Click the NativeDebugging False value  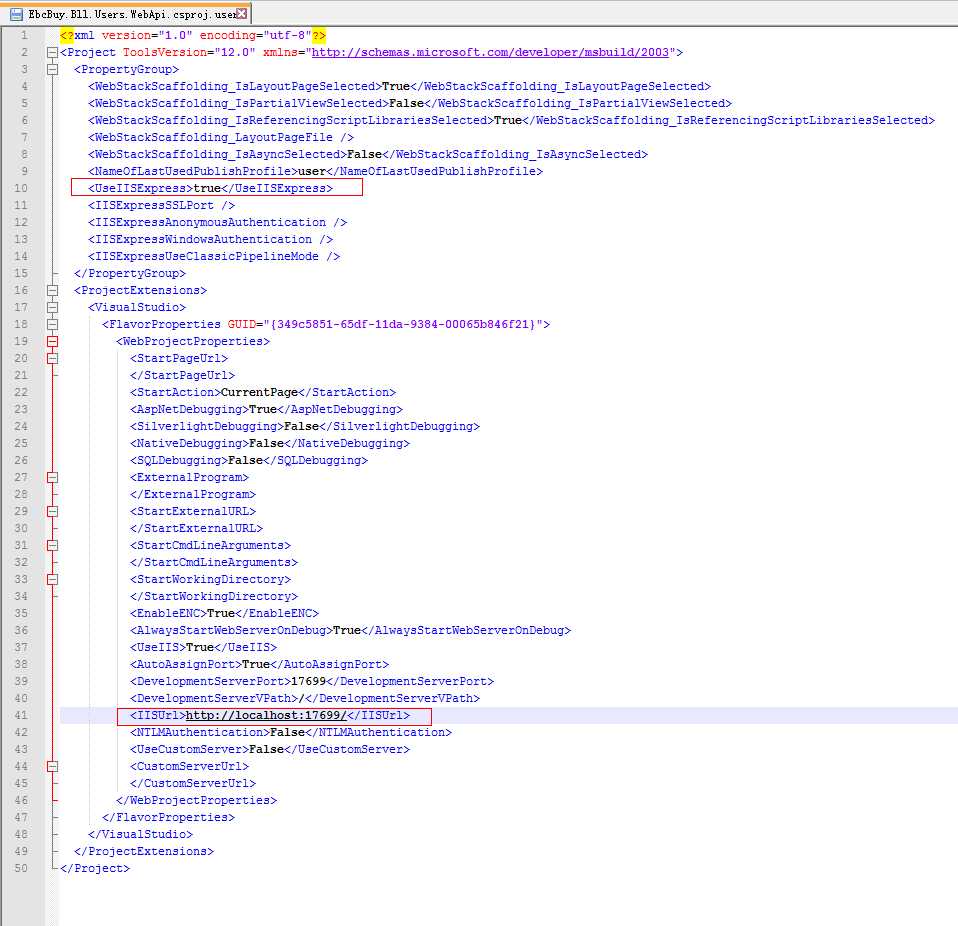point(266,443)
